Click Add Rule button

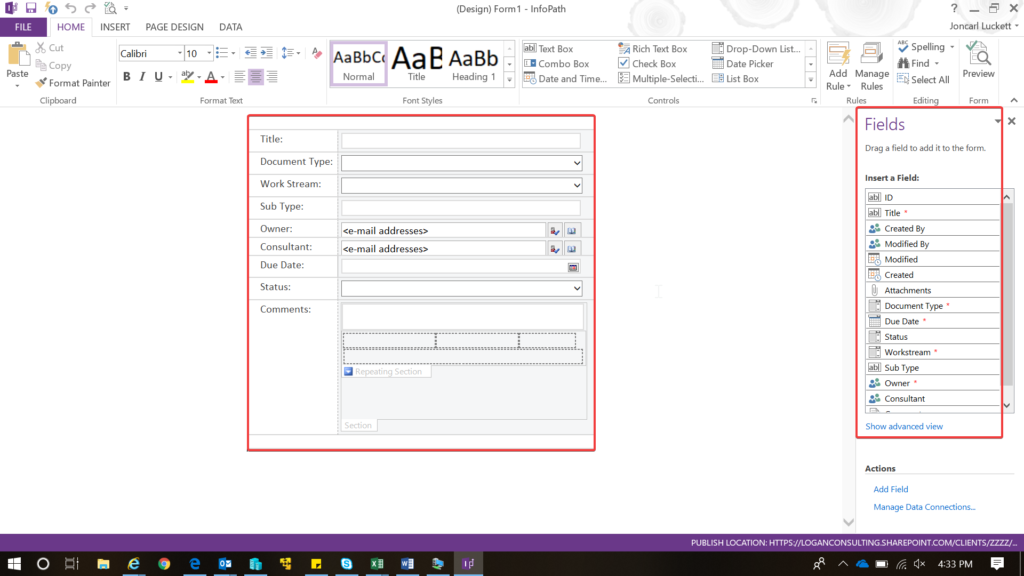(838, 67)
